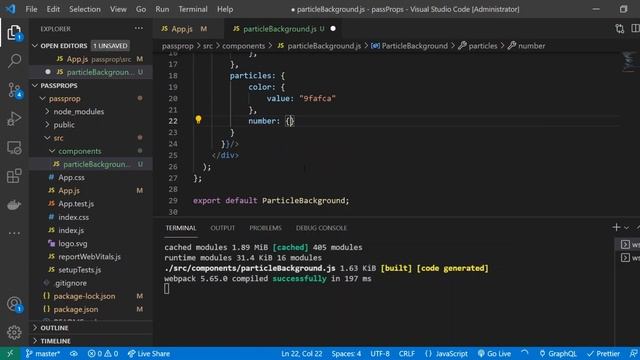Open the Explorer view in activity bar
640x360 pixels.
click(x=14, y=33)
